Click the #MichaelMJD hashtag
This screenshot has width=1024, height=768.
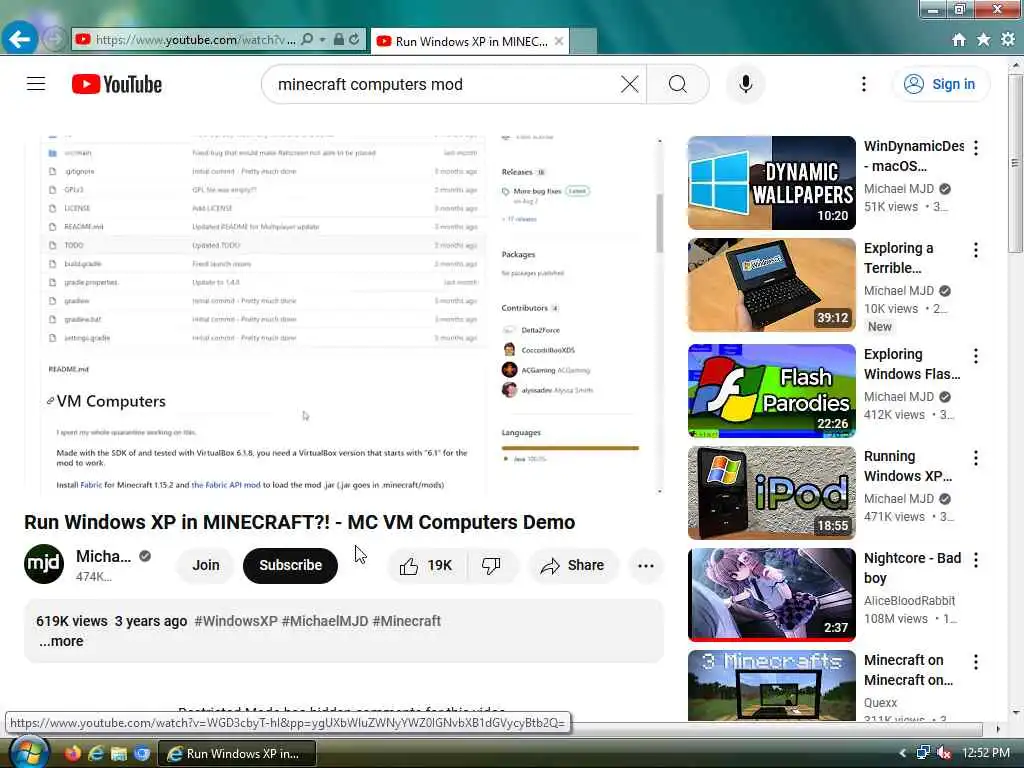click(325, 621)
